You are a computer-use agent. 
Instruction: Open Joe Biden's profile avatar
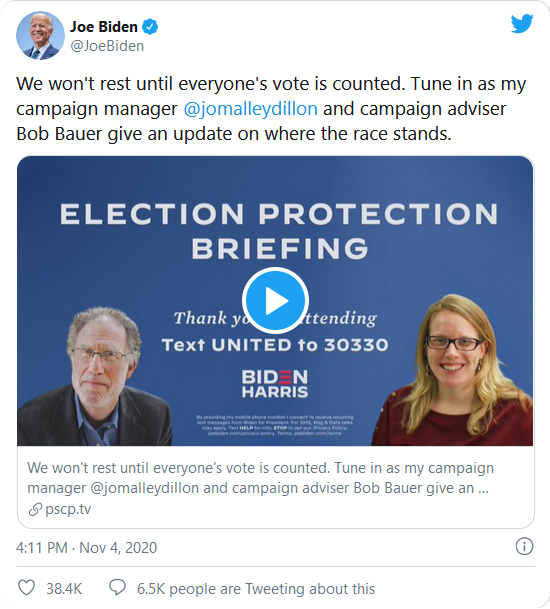pyautogui.click(x=40, y=35)
